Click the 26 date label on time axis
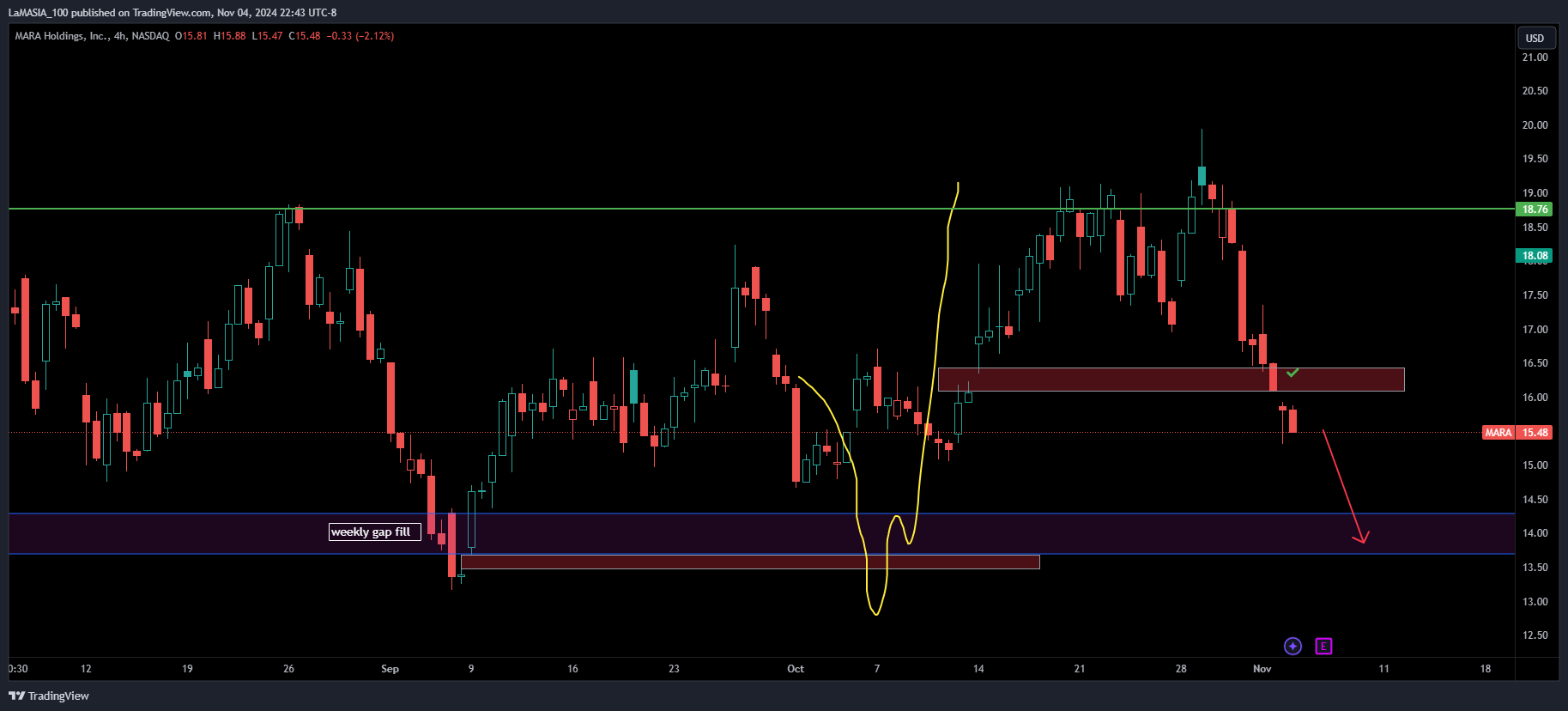Image resolution: width=1568 pixels, height=711 pixels. [x=288, y=669]
